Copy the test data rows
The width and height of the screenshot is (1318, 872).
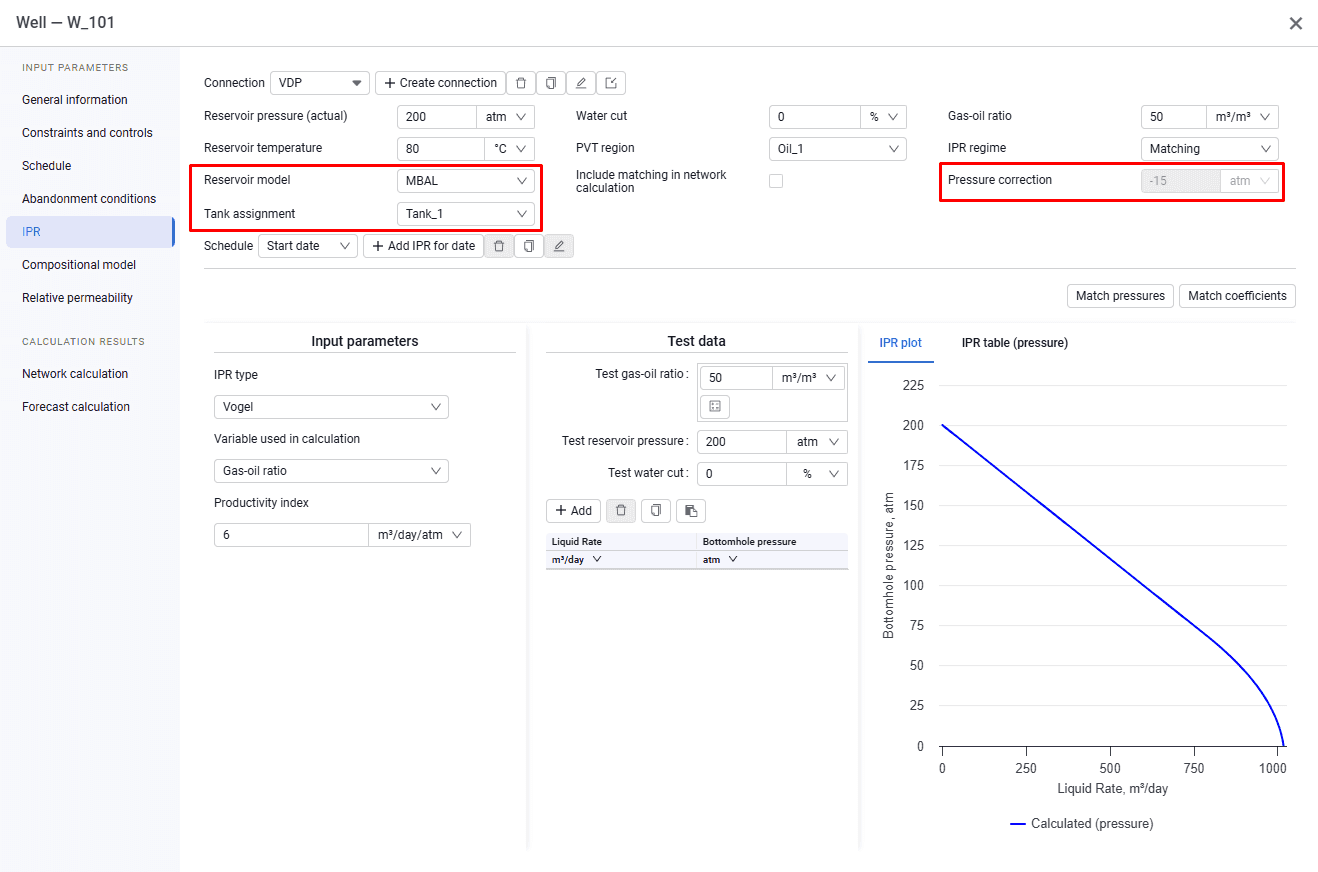point(656,511)
